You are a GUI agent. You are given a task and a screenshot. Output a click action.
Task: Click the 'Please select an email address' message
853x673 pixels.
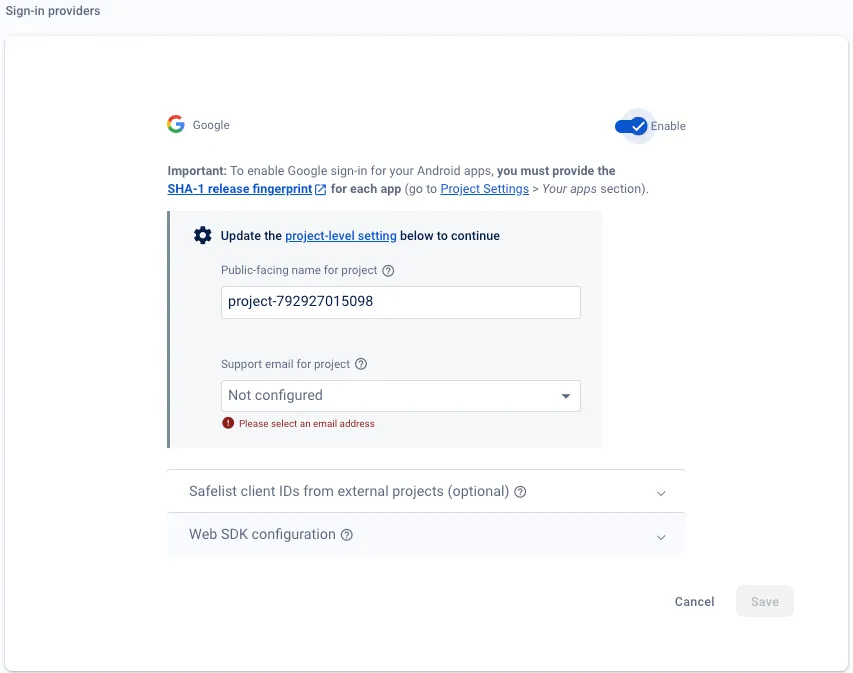pyautogui.click(x=307, y=423)
